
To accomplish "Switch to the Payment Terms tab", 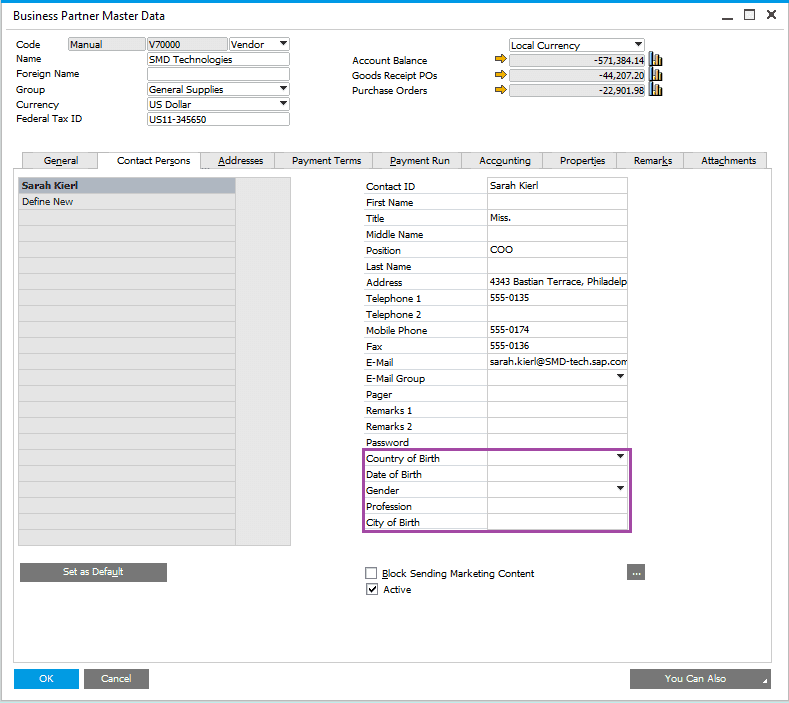I will [x=326, y=161].
